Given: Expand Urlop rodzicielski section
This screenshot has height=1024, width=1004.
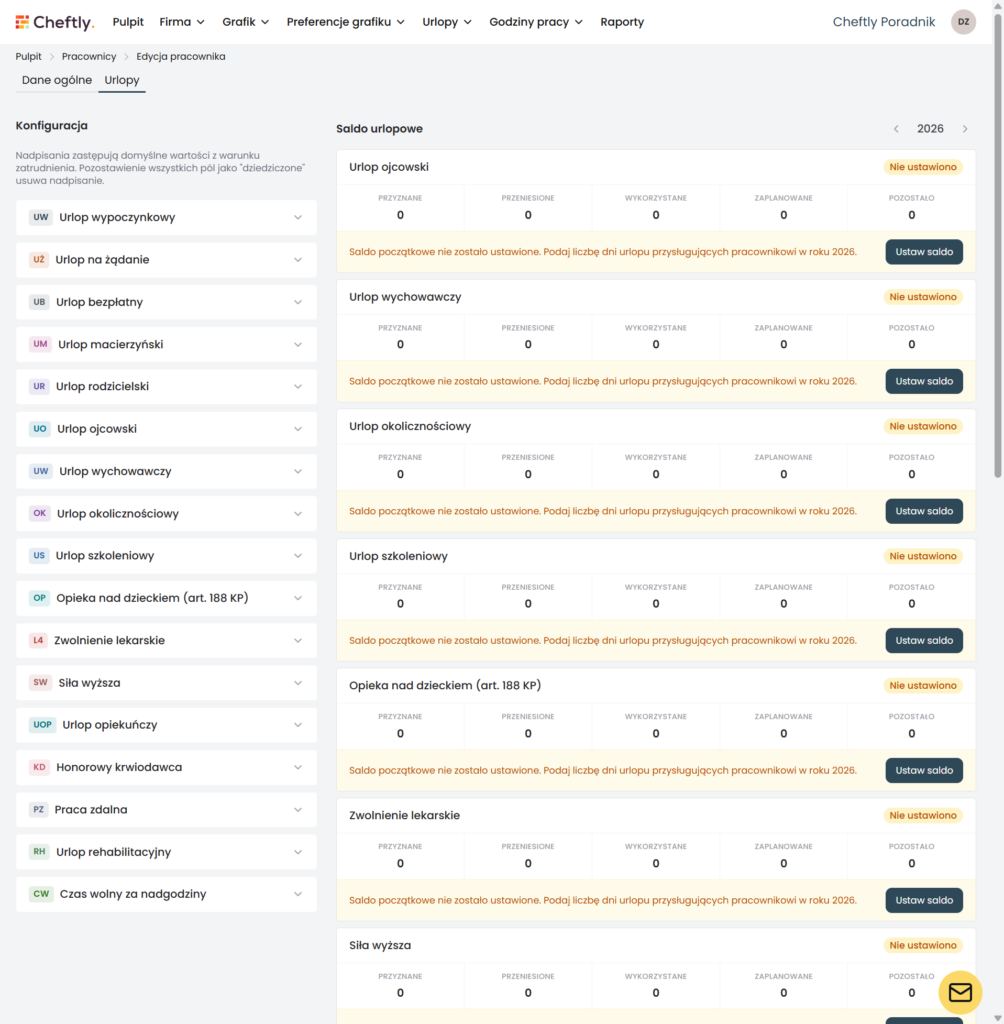Looking at the screenshot, I should click(x=166, y=387).
